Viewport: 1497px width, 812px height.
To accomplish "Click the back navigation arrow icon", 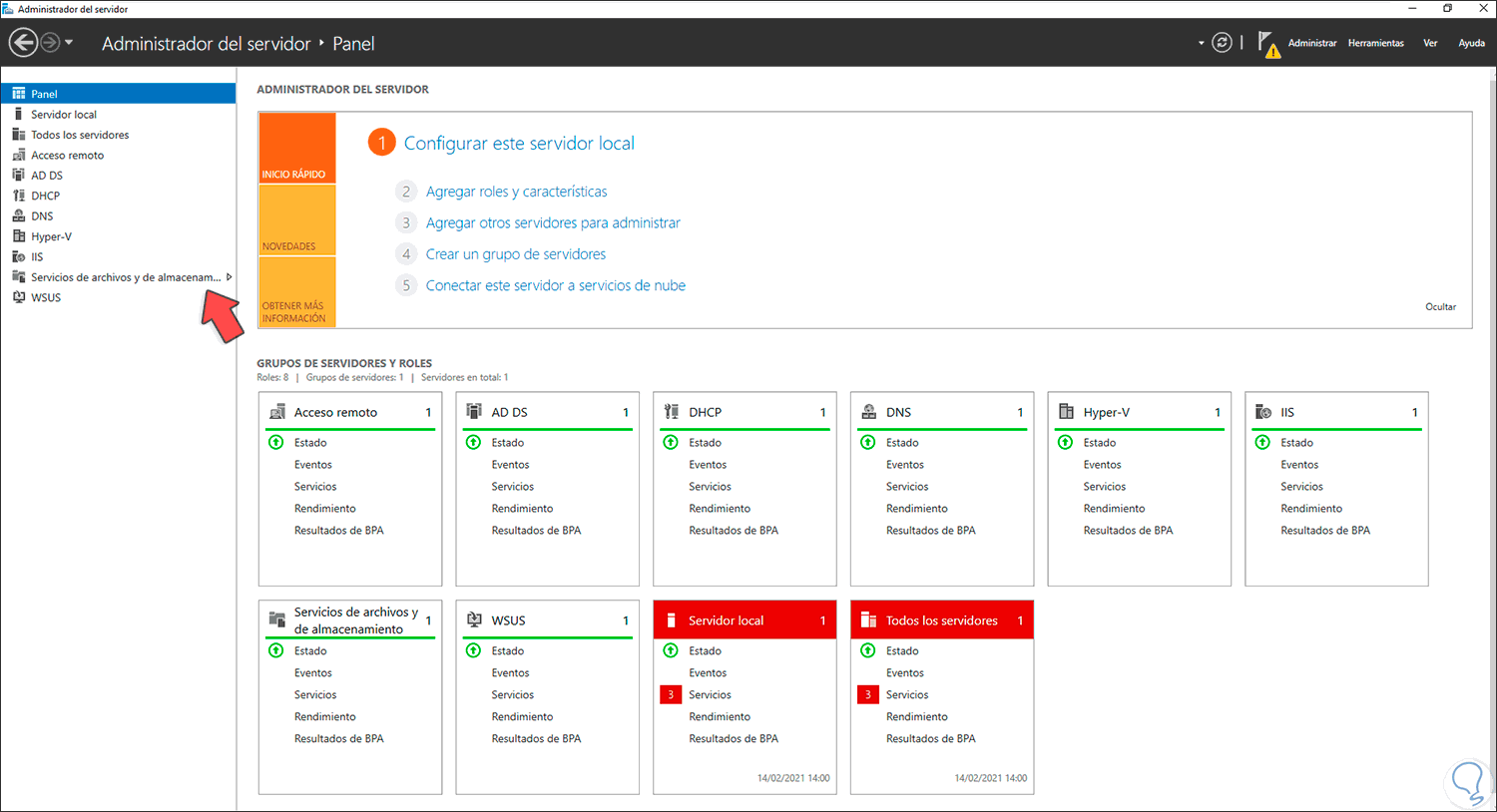I will pyautogui.click(x=23, y=43).
